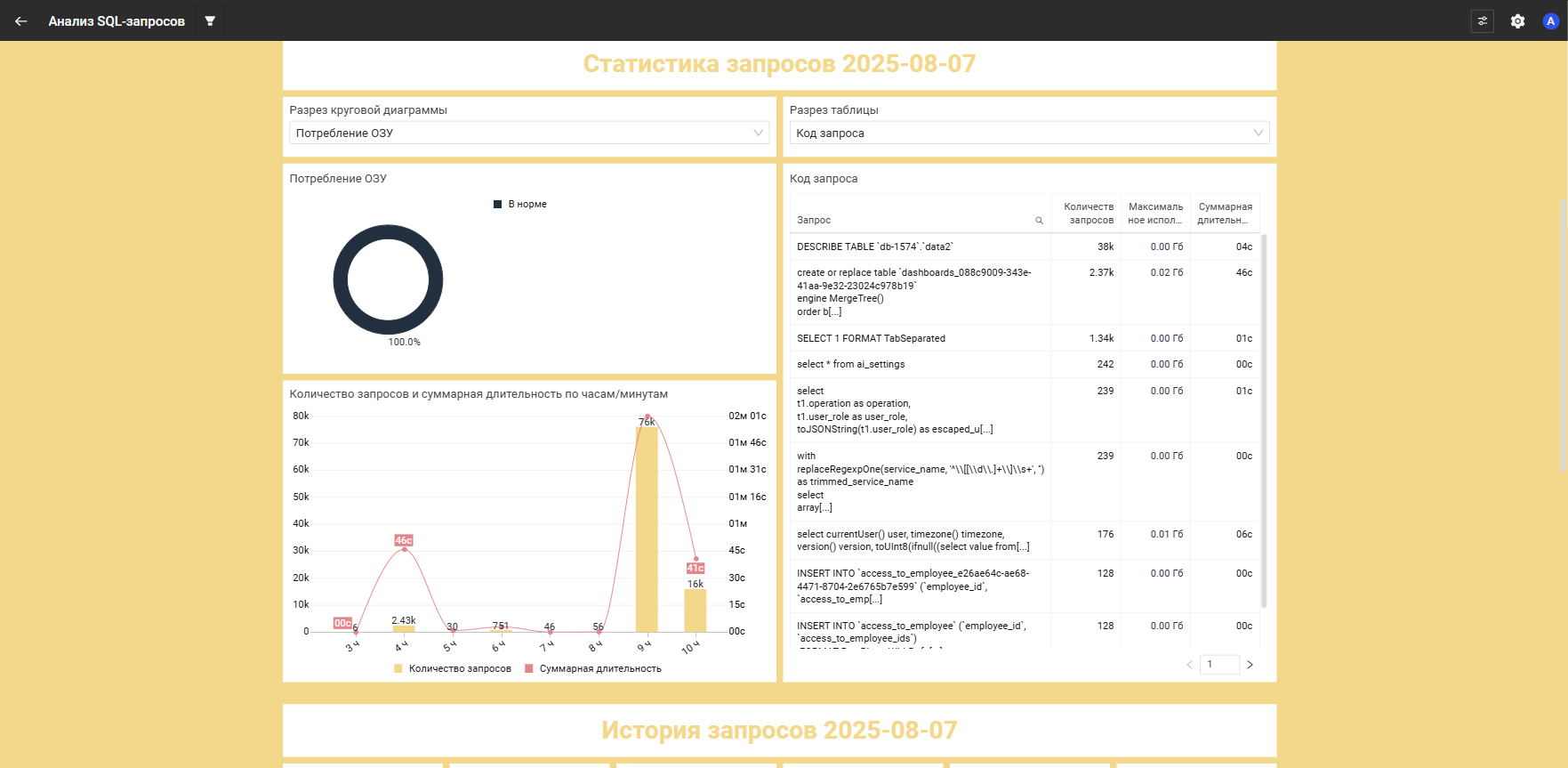Open the gear settings icon
The height and width of the screenshot is (768, 1568).
click(x=1517, y=21)
